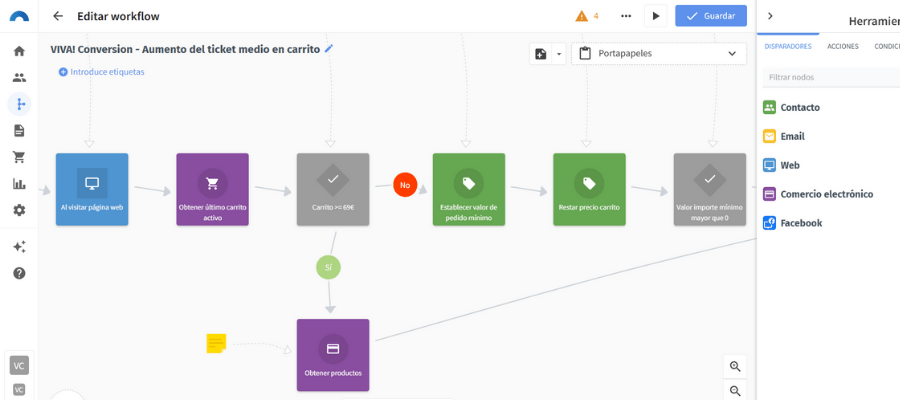Open the Documents page icon in sidebar

click(x=19, y=130)
